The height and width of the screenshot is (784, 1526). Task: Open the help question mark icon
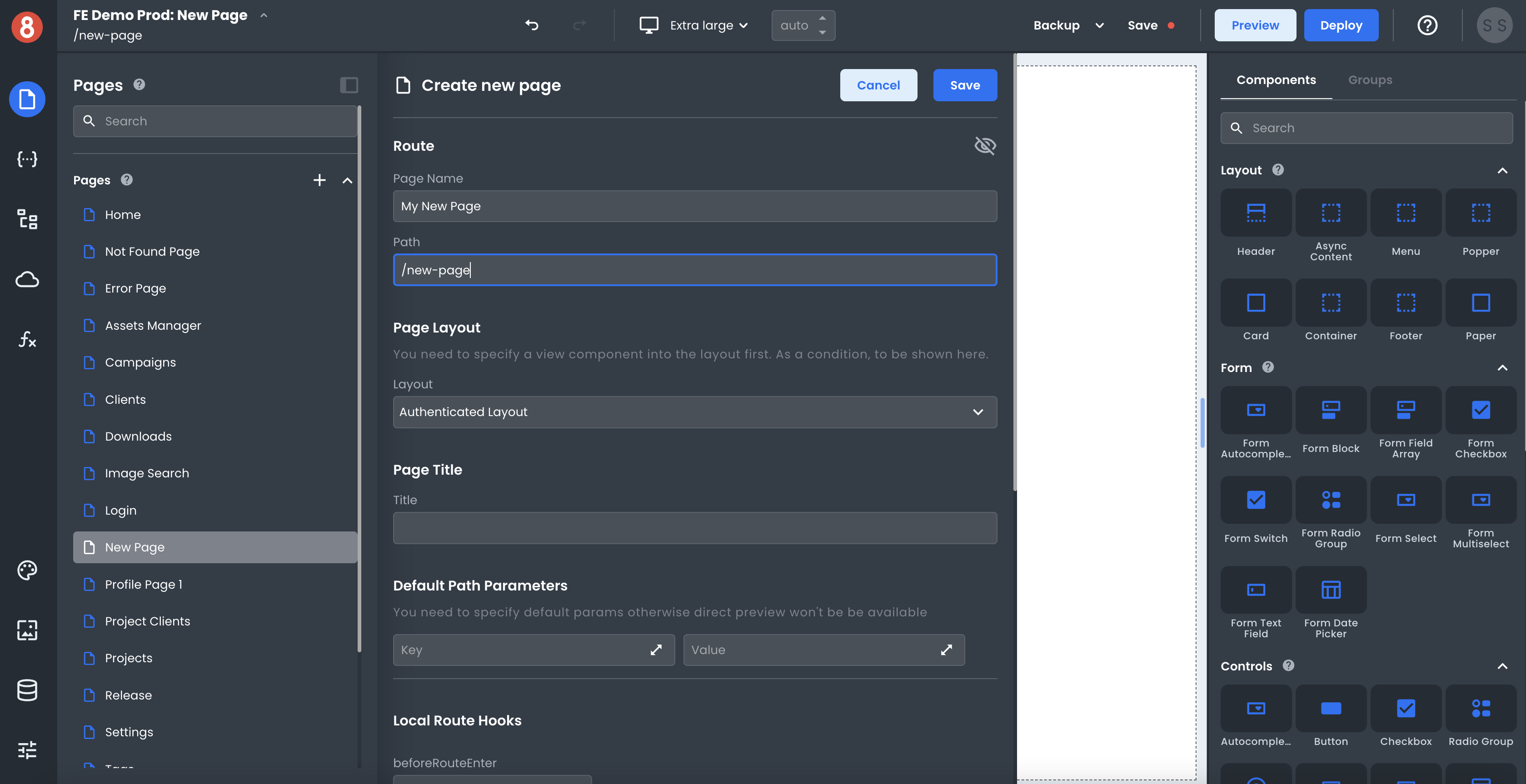pos(1427,25)
